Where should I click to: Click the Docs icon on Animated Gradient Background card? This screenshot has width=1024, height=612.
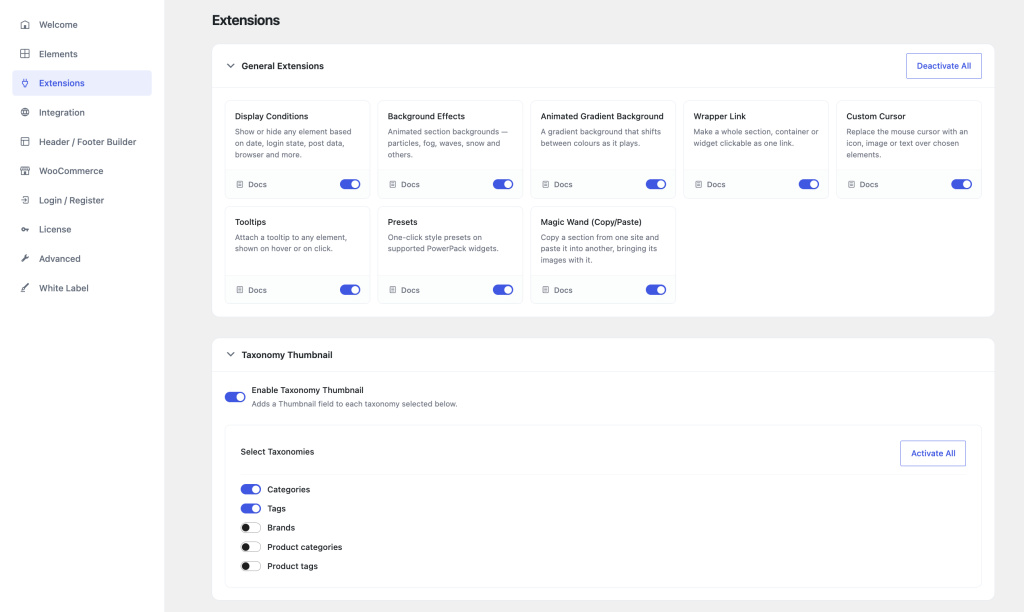click(x=545, y=185)
